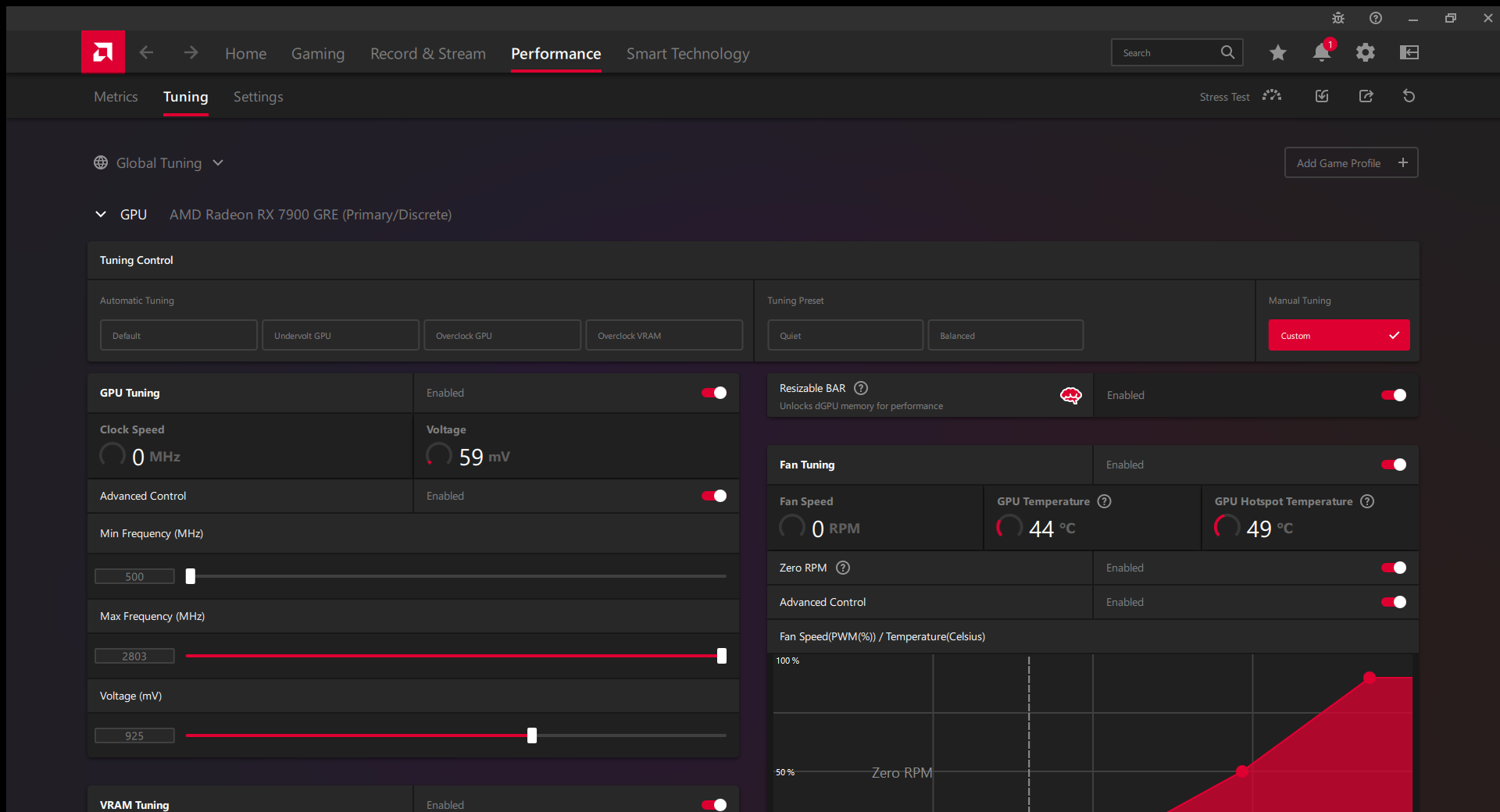
Task: Open the bug report icon
Action: click(x=1338, y=18)
